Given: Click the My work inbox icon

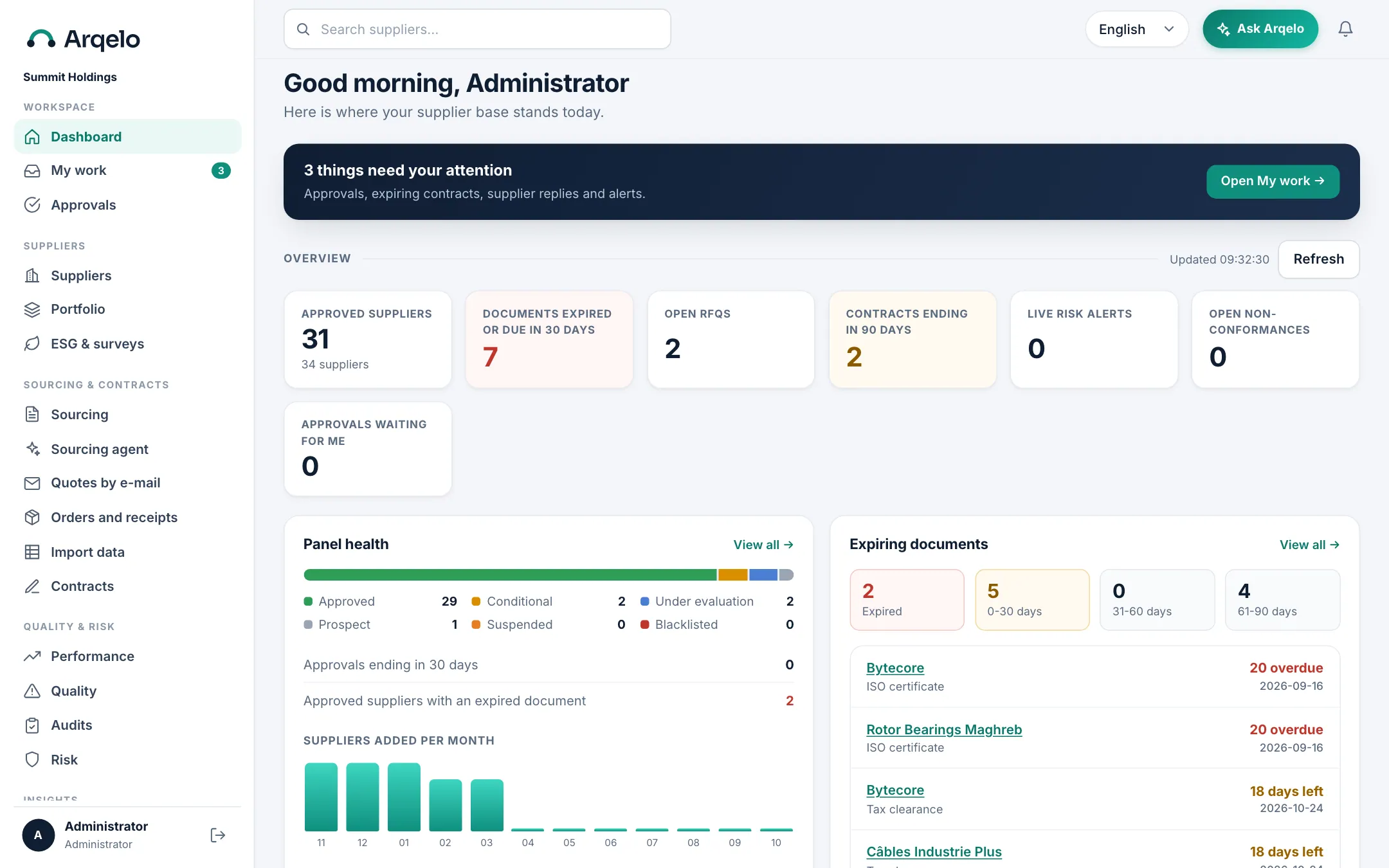Looking at the screenshot, I should coord(32,171).
